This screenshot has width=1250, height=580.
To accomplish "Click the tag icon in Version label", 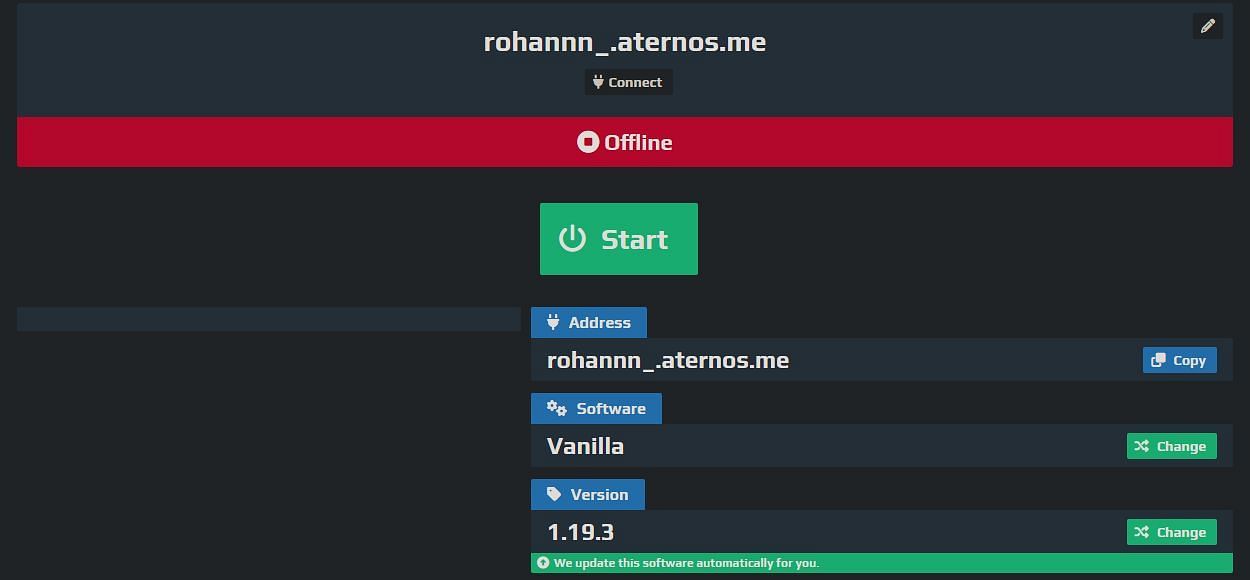I will click(554, 494).
